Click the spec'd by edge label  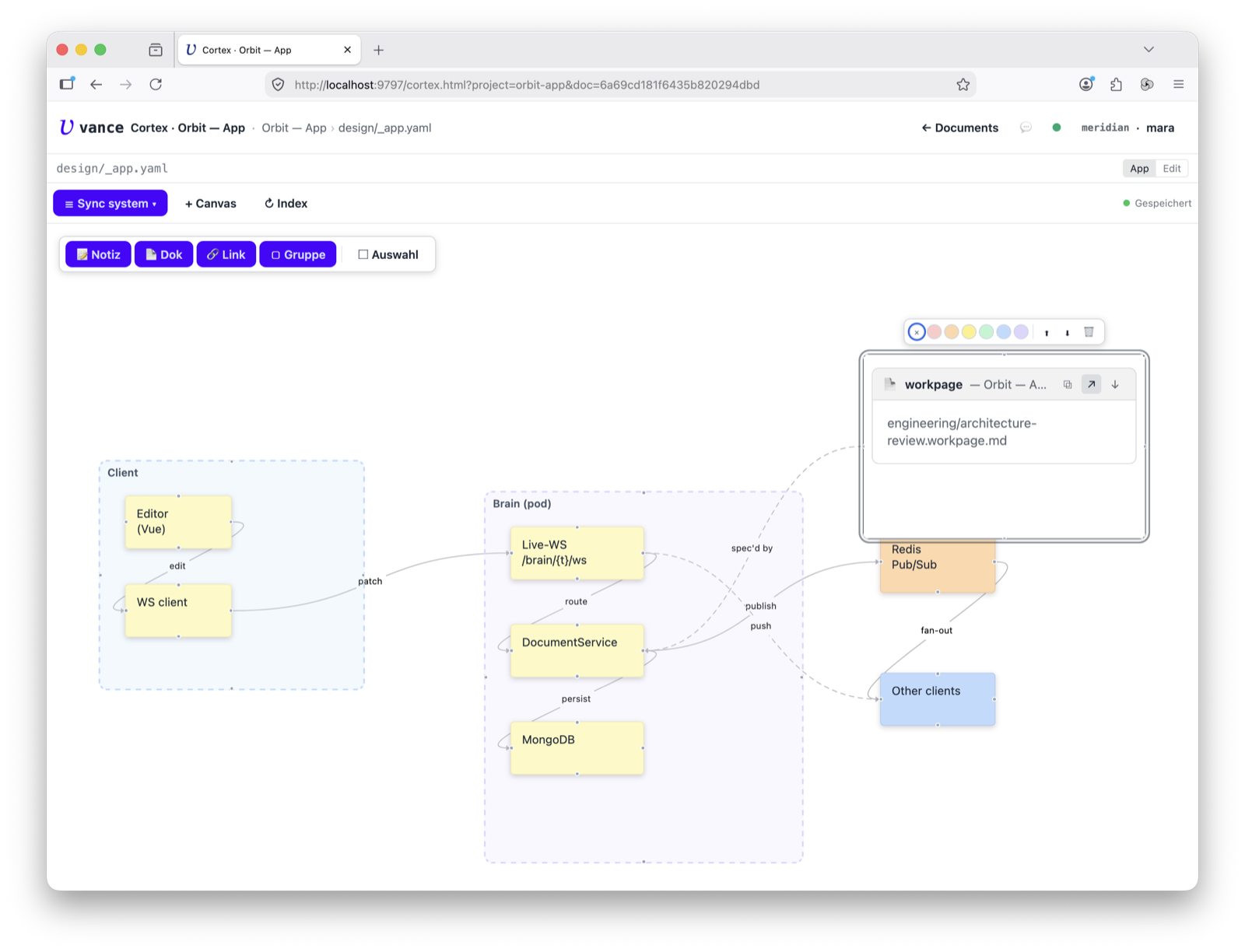pos(752,548)
